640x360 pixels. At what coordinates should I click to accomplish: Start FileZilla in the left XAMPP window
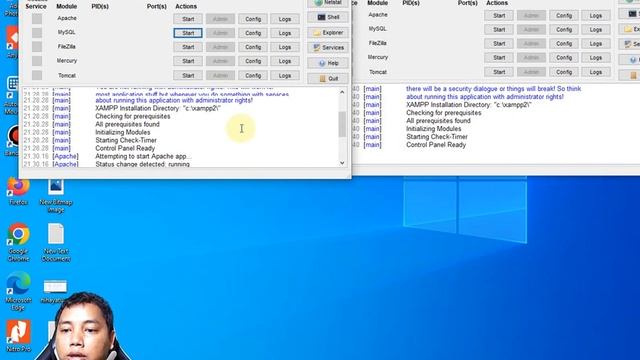pyautogui.click(x=188, y=47)
